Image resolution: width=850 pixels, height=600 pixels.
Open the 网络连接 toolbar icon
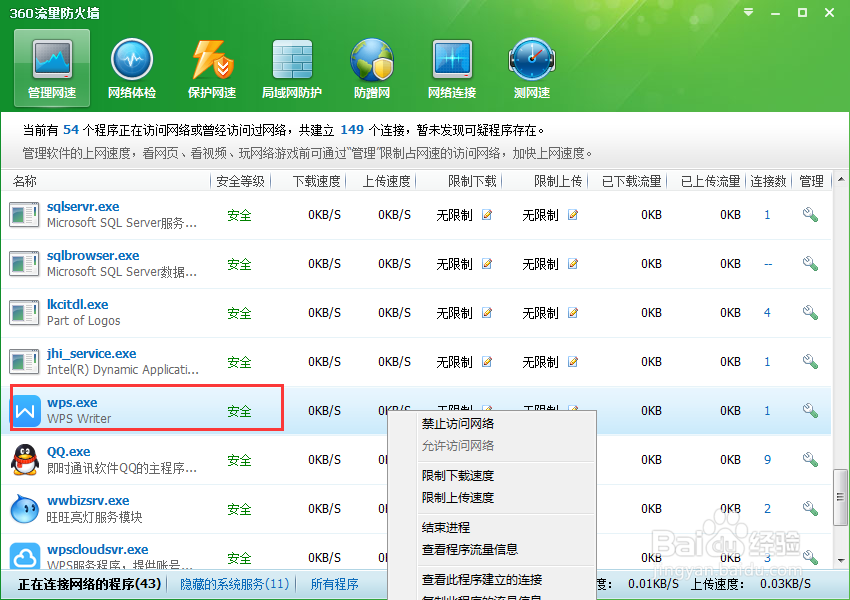click(452, 68)
